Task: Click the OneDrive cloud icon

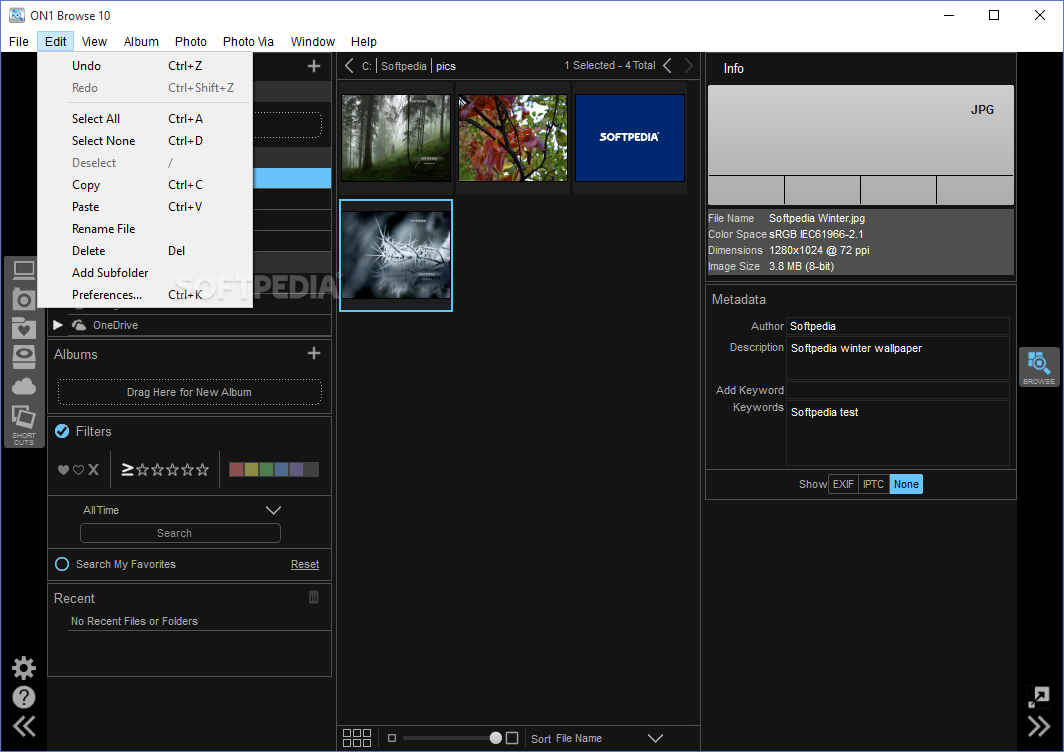Action: (x=79, y=325)
